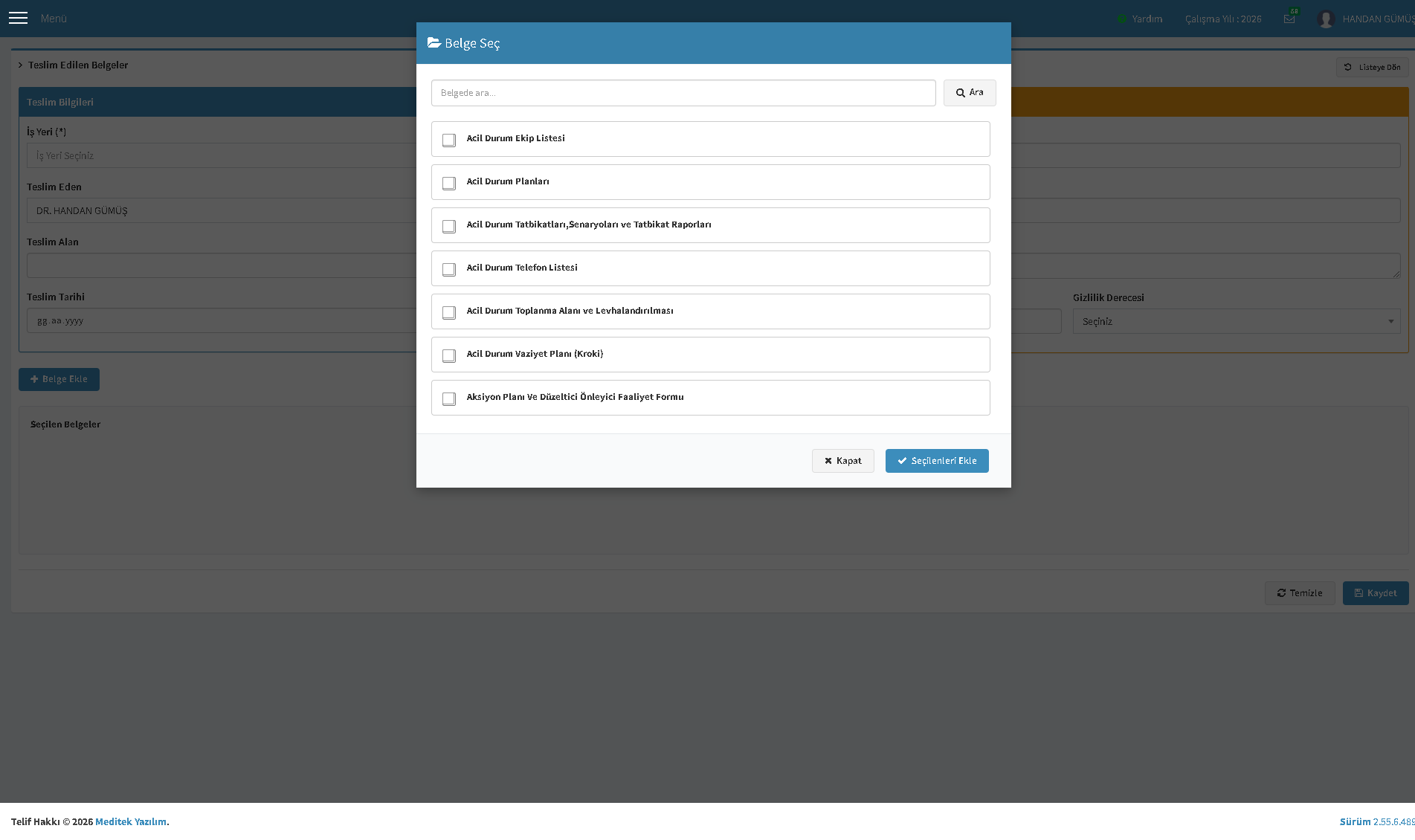Click the mail envelope notification icon
This screenshot has height=840, width=1415.
tap(1289, 19)
